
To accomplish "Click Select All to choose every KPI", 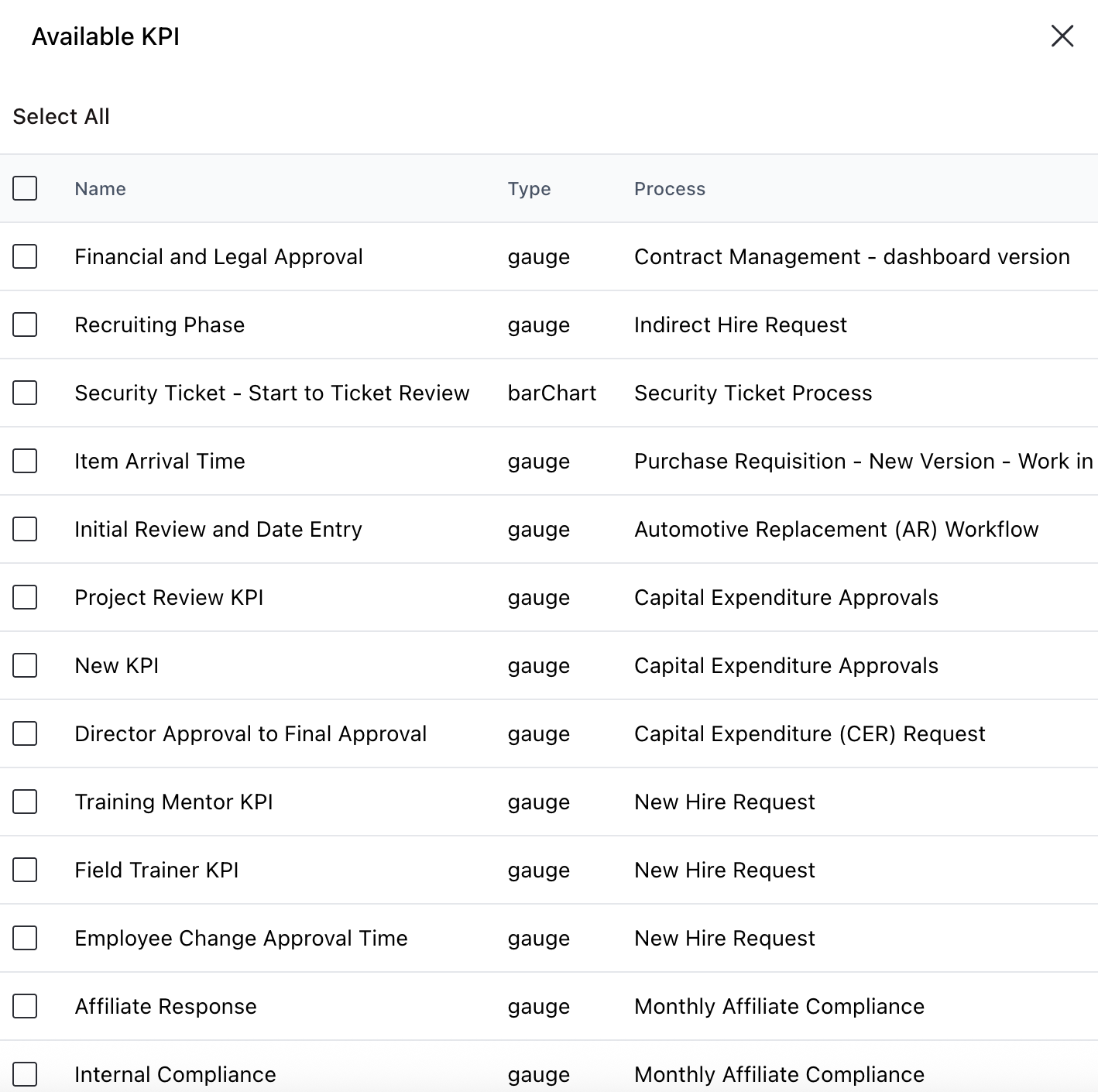I will coord(60,116).
